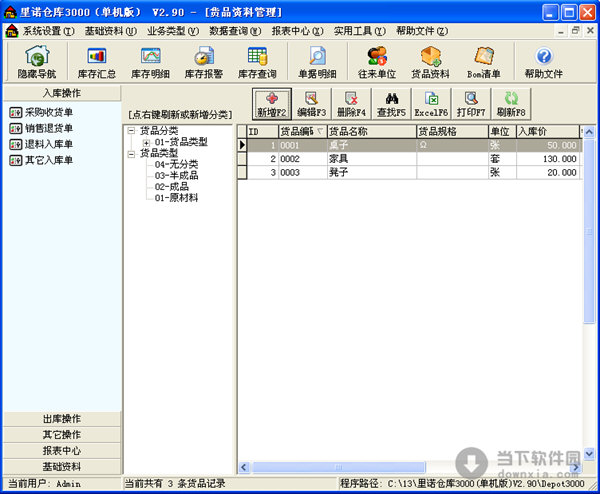Click the 查找F5 binoculars button
This screenshot has width=600, height=494.
click(391, 104)
